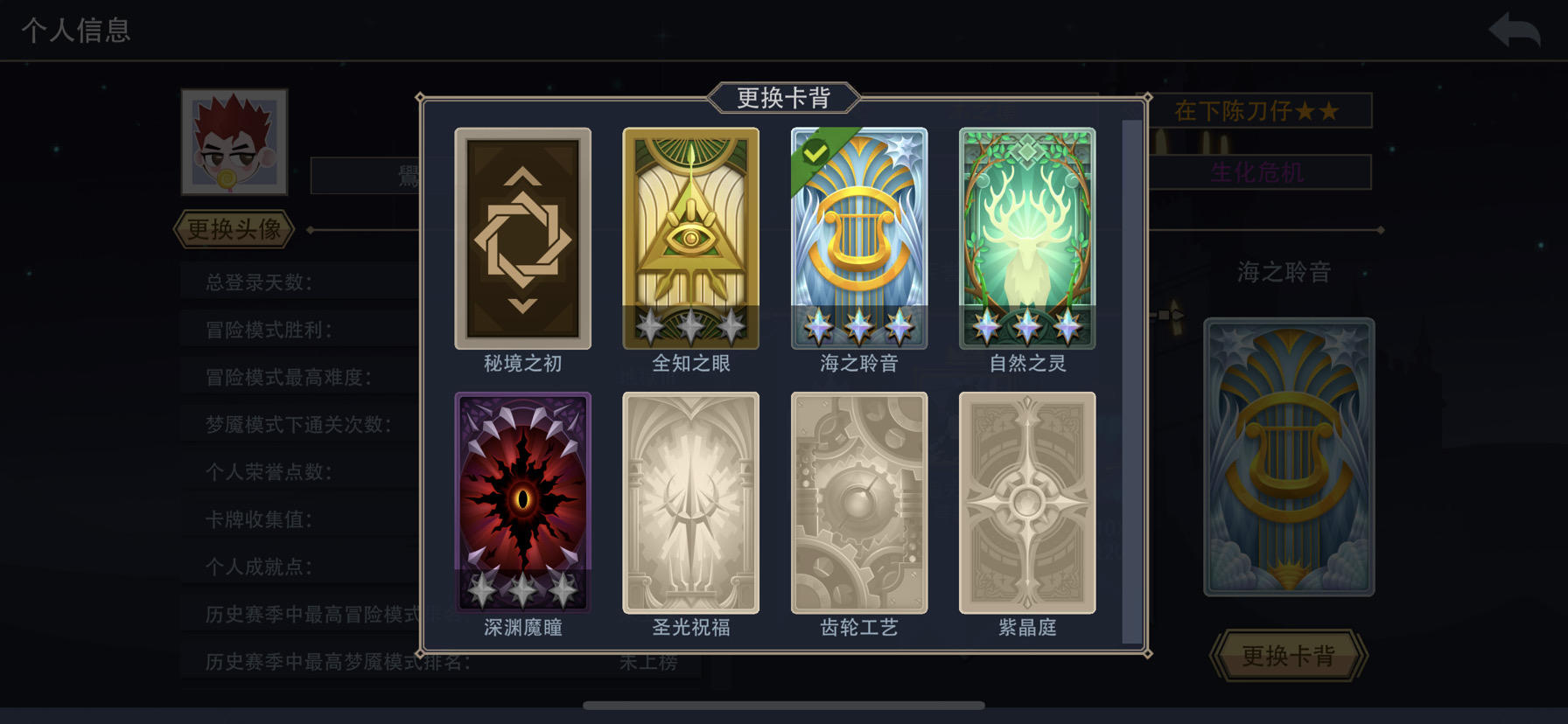Screen dimensions: 1568x724
Task: Select the 深渊魔瞳 red eye card back
Action: coord(522,503)
